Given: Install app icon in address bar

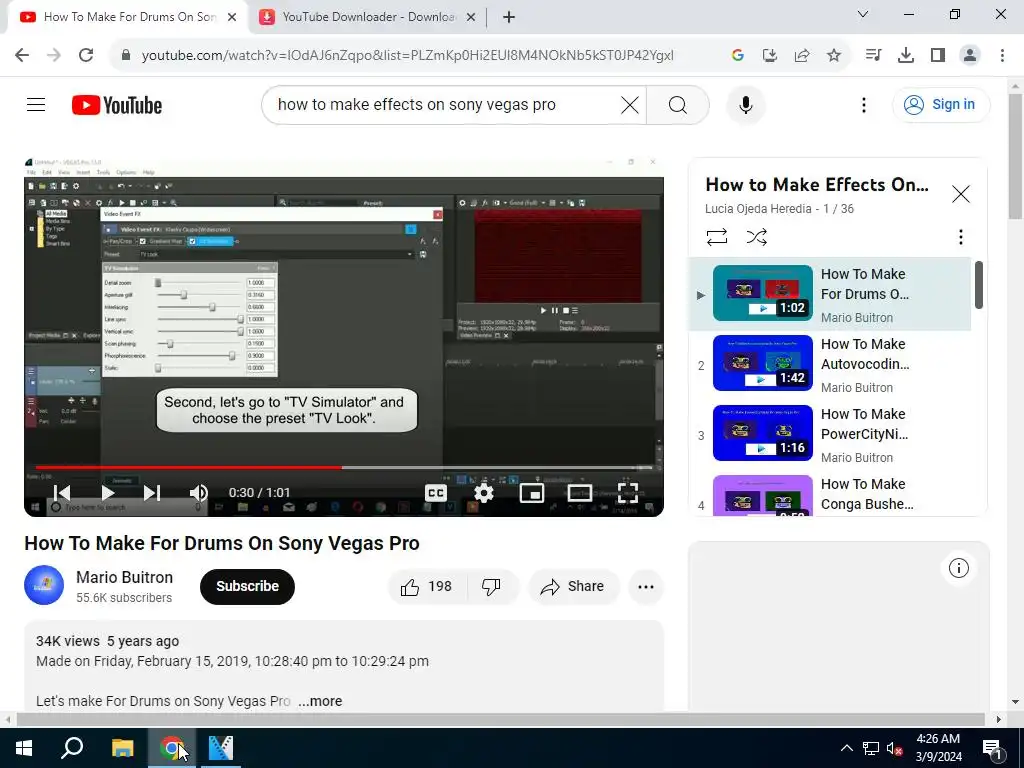Looking at the screenshot, I should pos(770,56).
